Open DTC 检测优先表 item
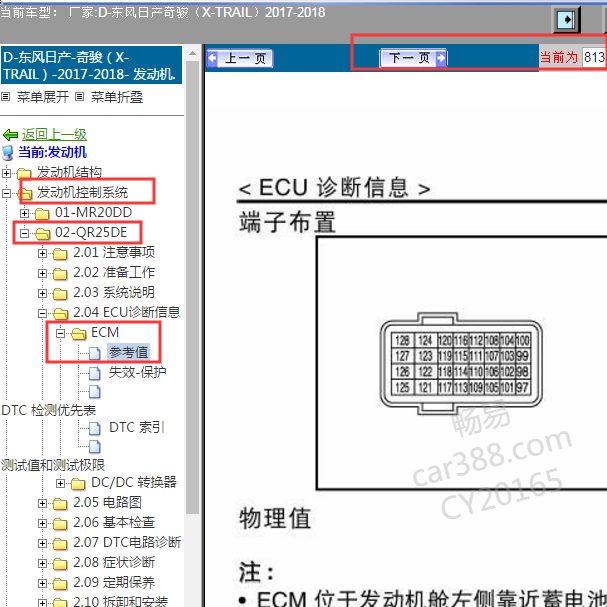607x607 pixels. pyautogui.click(x=49, y=410)
